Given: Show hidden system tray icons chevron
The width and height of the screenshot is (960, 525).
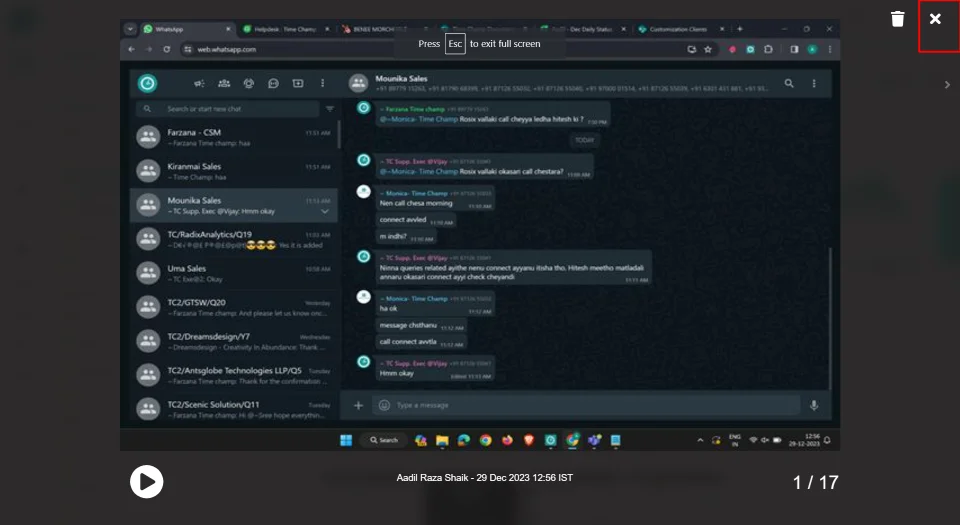Looking at the screenshot, I should click(700, 441).
